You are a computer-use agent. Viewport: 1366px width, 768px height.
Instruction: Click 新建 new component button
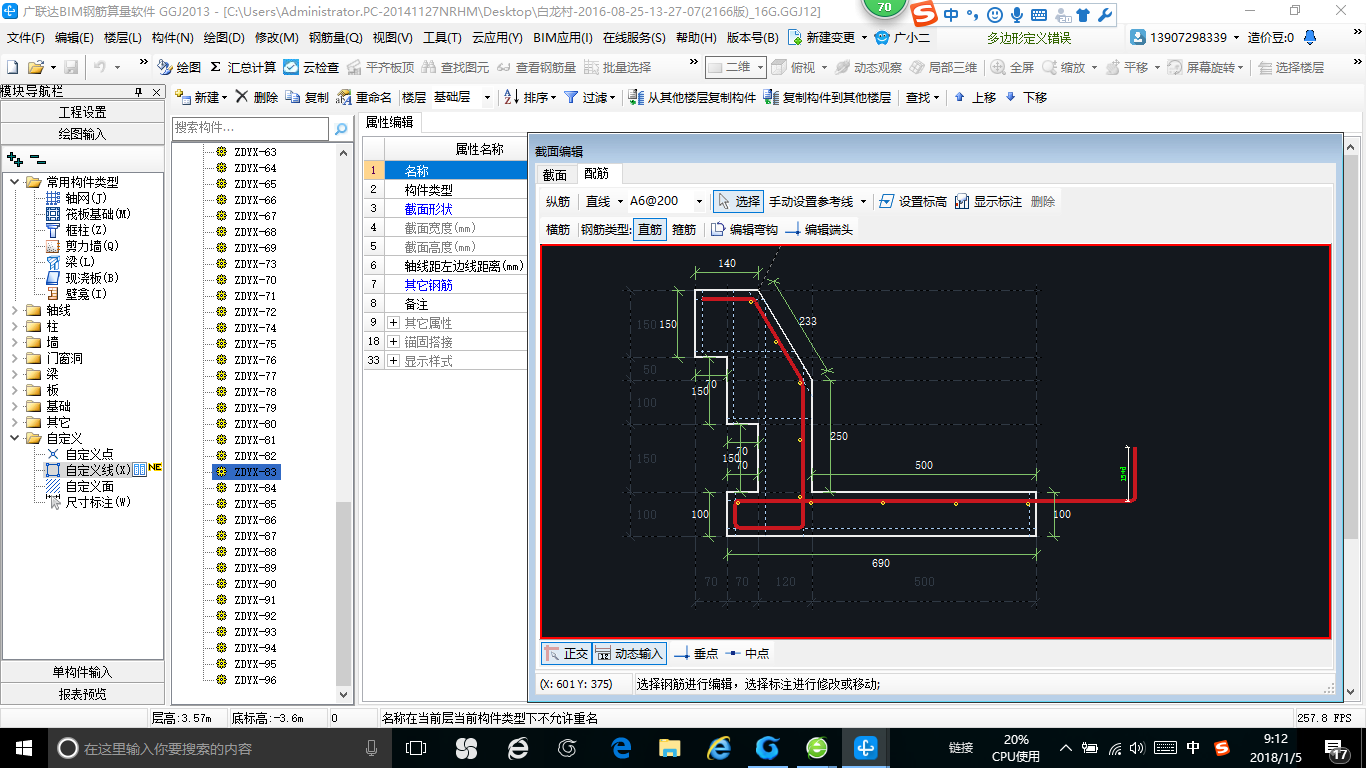[x=201, y=97]
